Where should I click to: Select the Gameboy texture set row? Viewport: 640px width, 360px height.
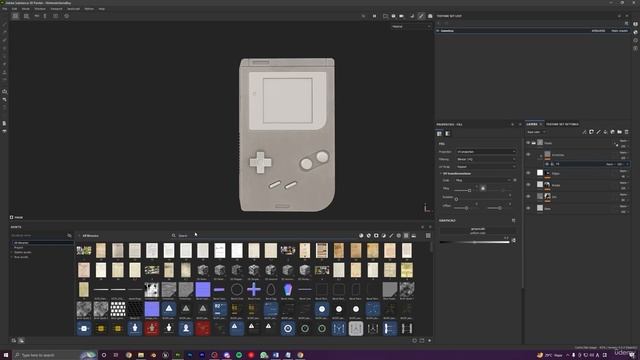click(x=533, y=31)
